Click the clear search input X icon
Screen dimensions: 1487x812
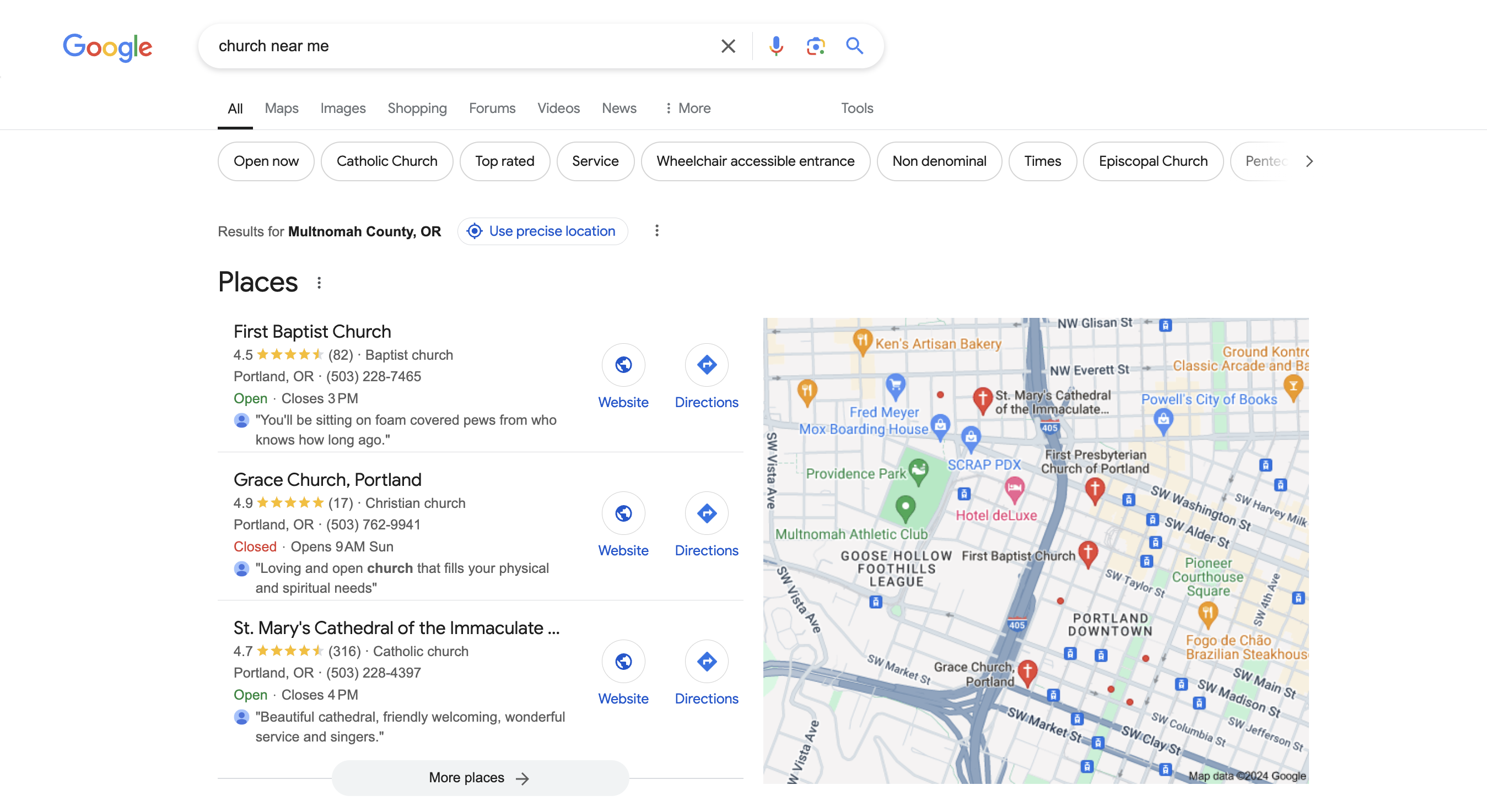coord(728,45)
